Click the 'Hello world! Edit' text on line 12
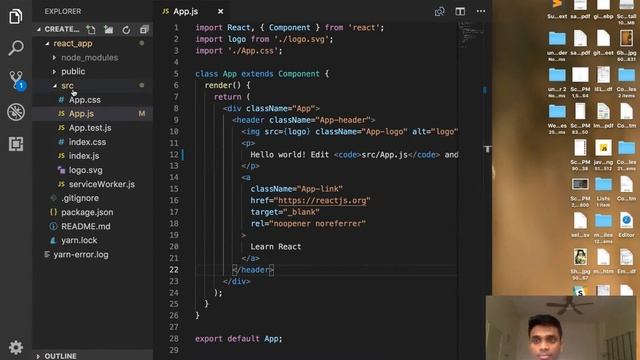Screen dimensions: 640x360 (x=289, y=155)
